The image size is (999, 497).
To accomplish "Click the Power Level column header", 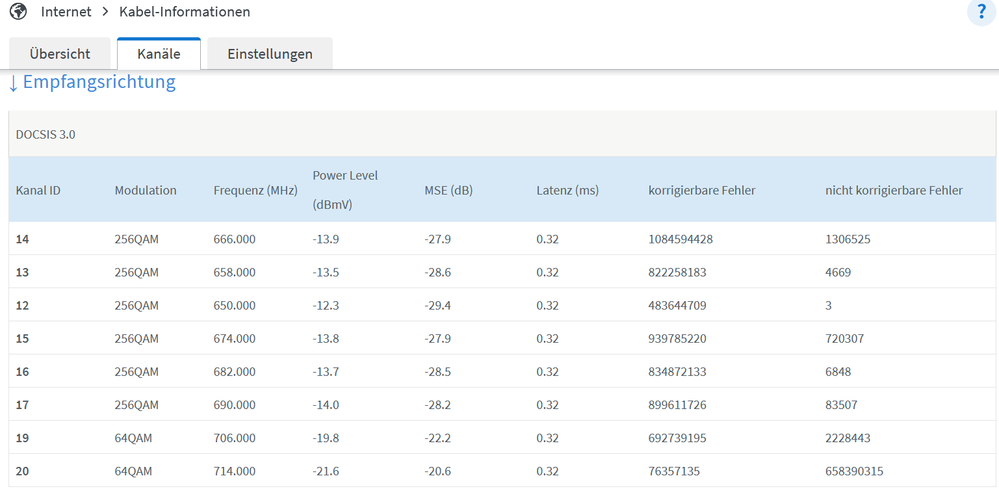I will [x=345, y=189].
